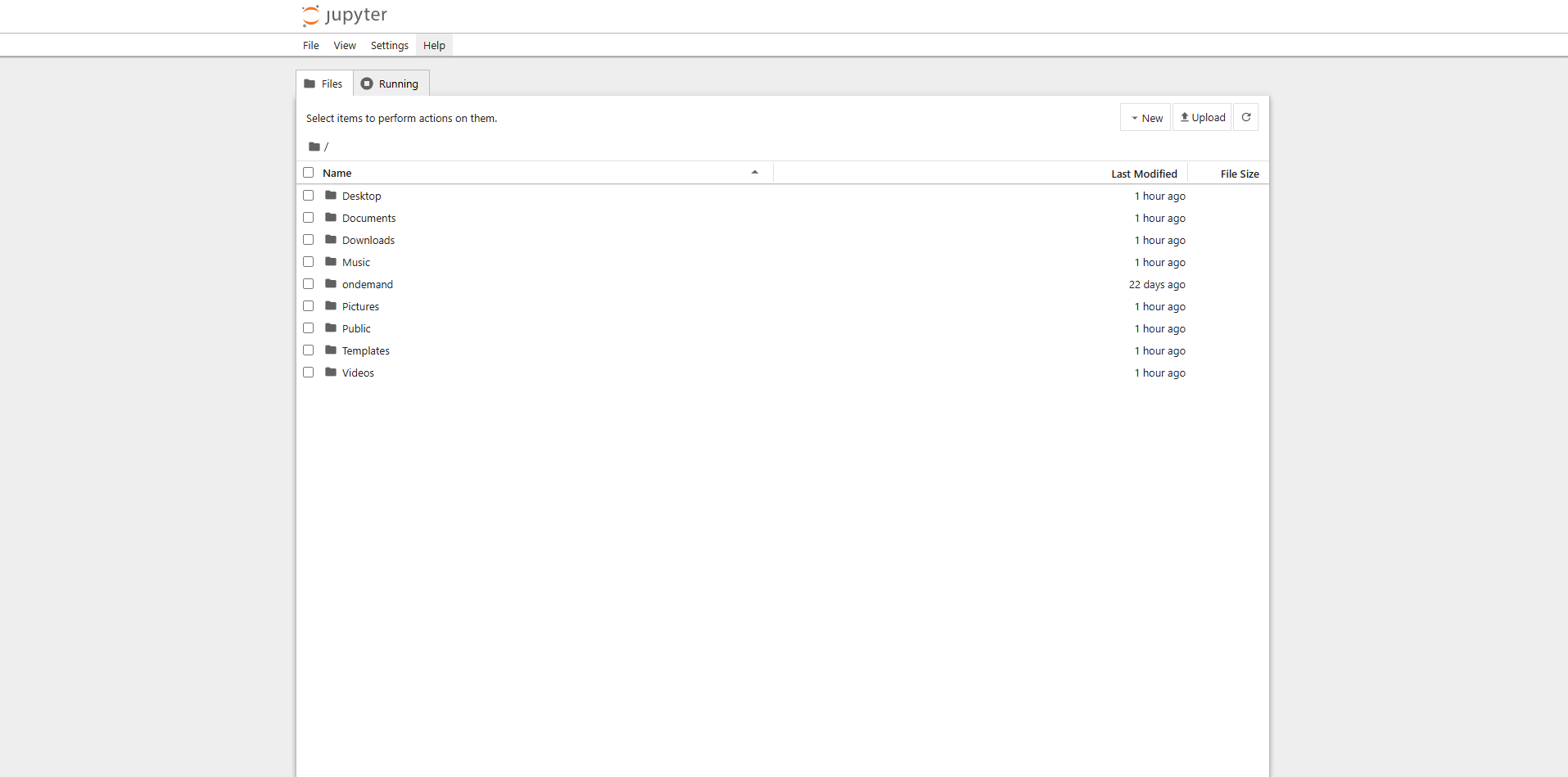Toggle the select-all checkbox in header
The width and height of the screenshot is (1568, 777).
click(x=309, y=173)
